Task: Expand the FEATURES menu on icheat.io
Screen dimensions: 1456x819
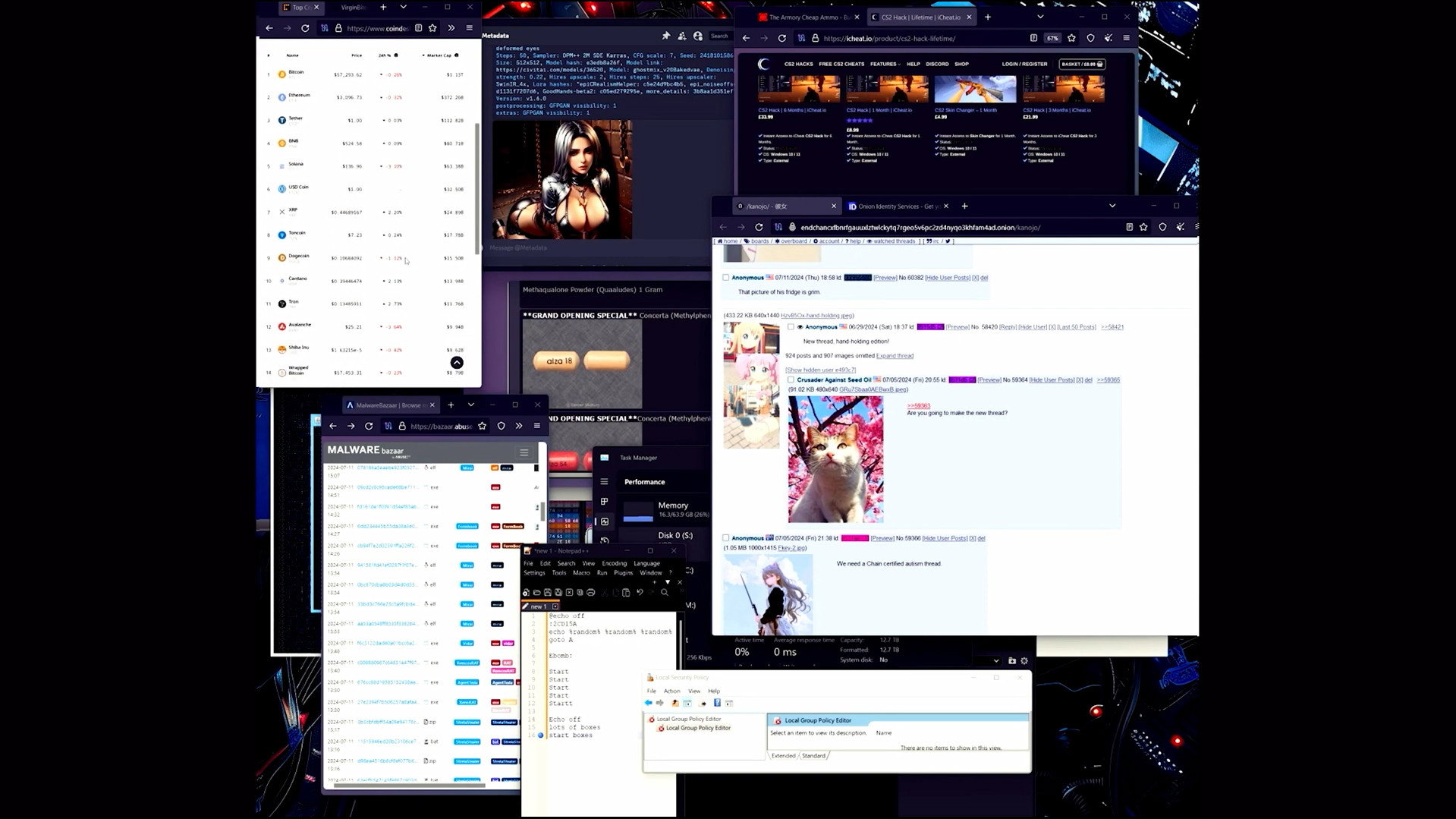Action: pos(885,64)
